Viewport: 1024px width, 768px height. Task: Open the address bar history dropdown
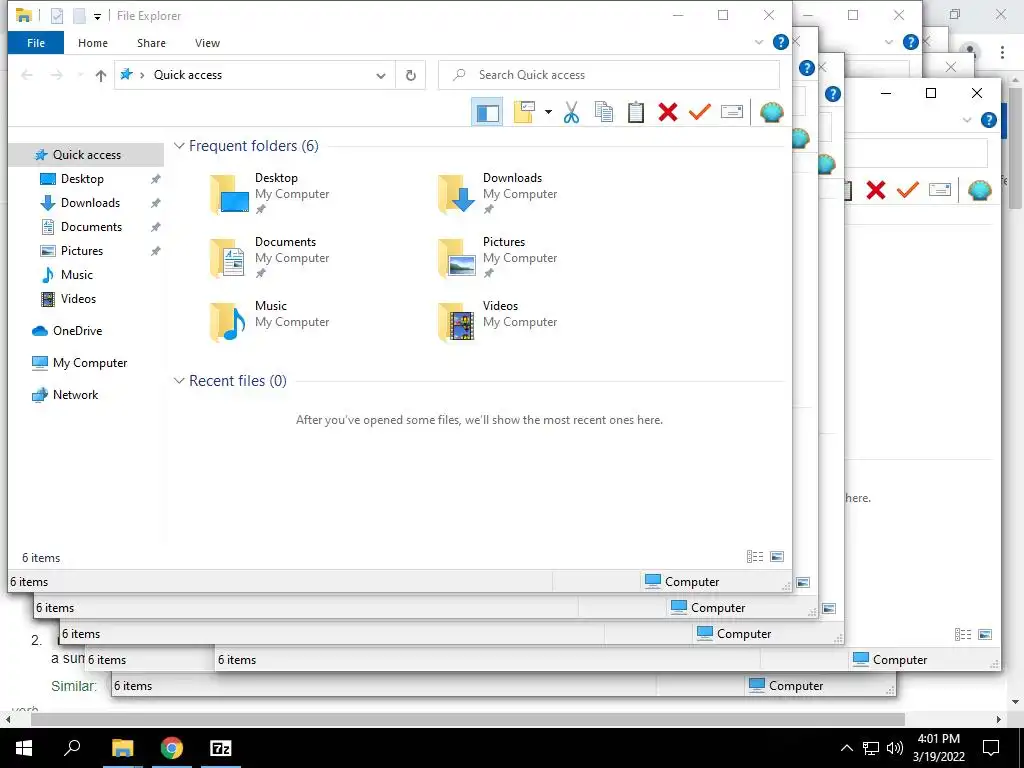pyautogui.click(x=381, y=75)
